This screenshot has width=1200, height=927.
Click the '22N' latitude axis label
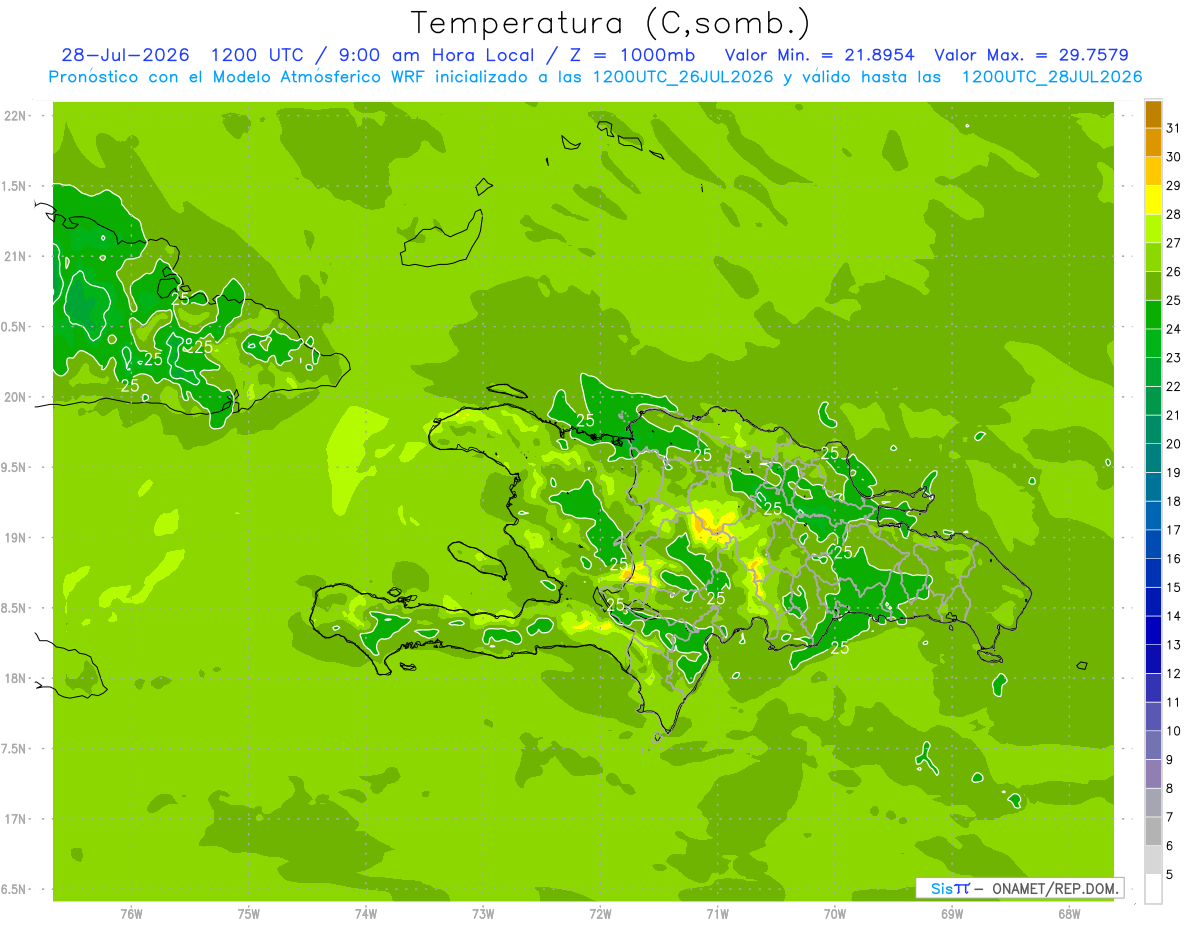pos(15,116)
